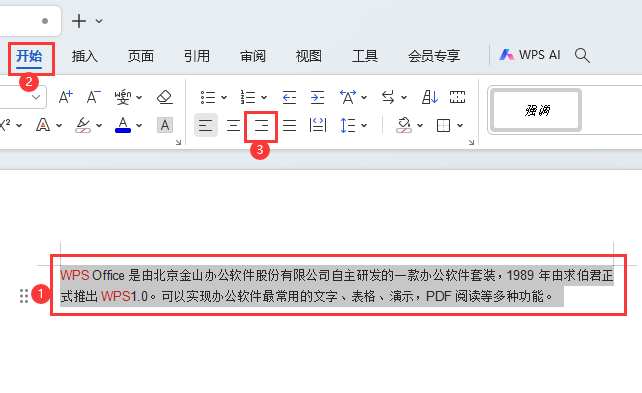Expand line spacing dropdown arrow
Screen dimensions: 642x393
click(x=364, y=125)
